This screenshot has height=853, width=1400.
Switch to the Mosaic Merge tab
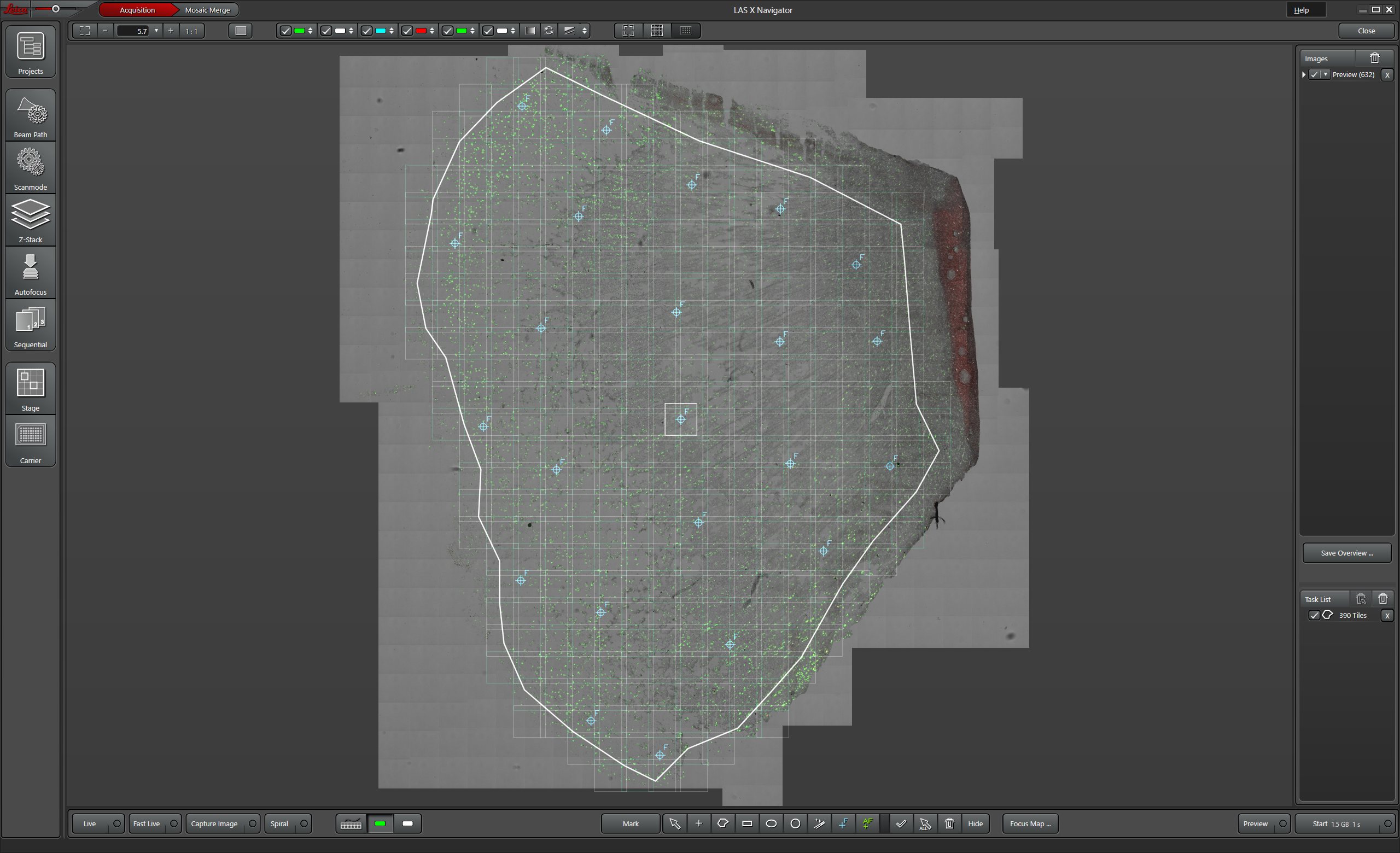207,10
